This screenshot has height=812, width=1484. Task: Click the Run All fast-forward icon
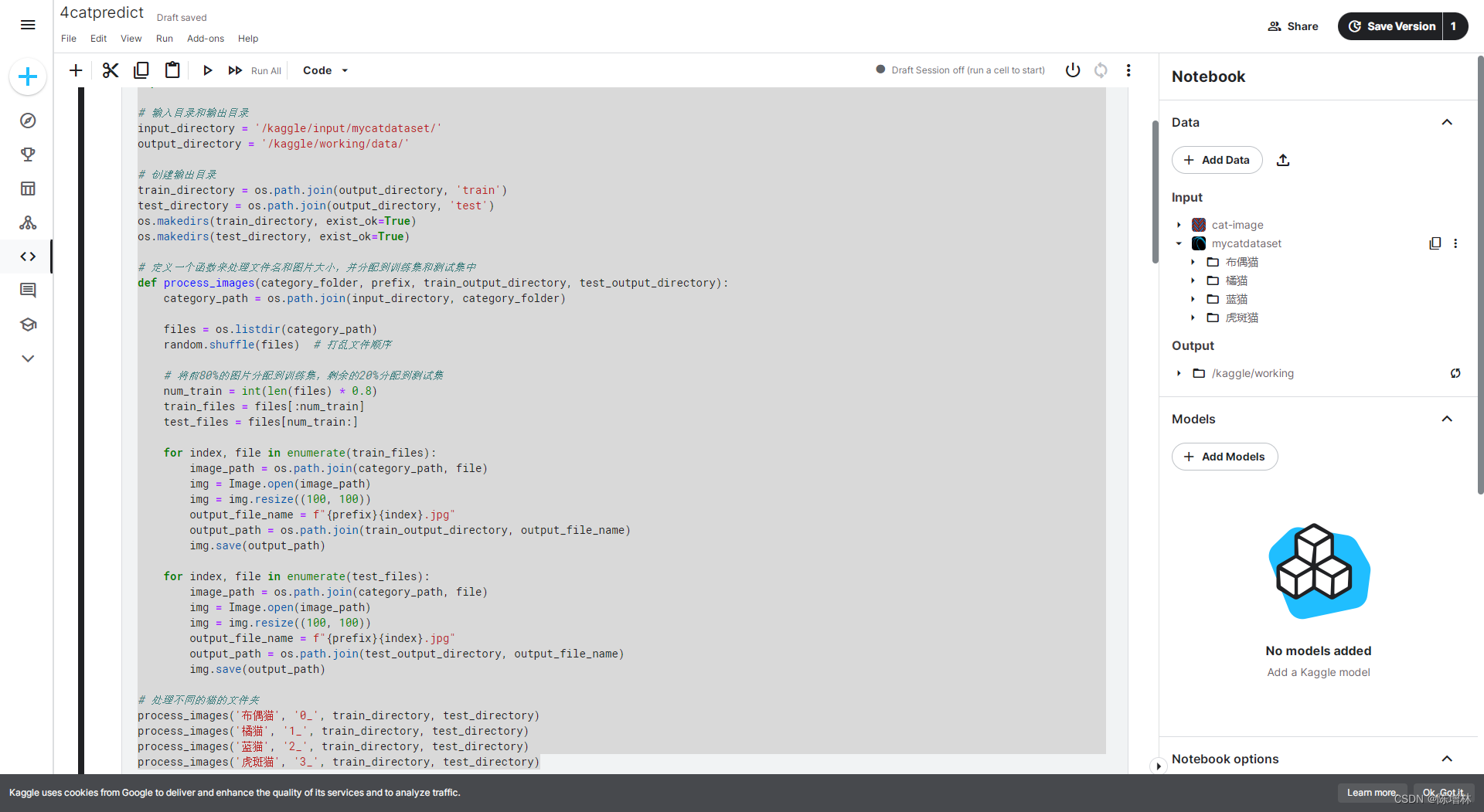pyautogui.click(x=235, y=70)
